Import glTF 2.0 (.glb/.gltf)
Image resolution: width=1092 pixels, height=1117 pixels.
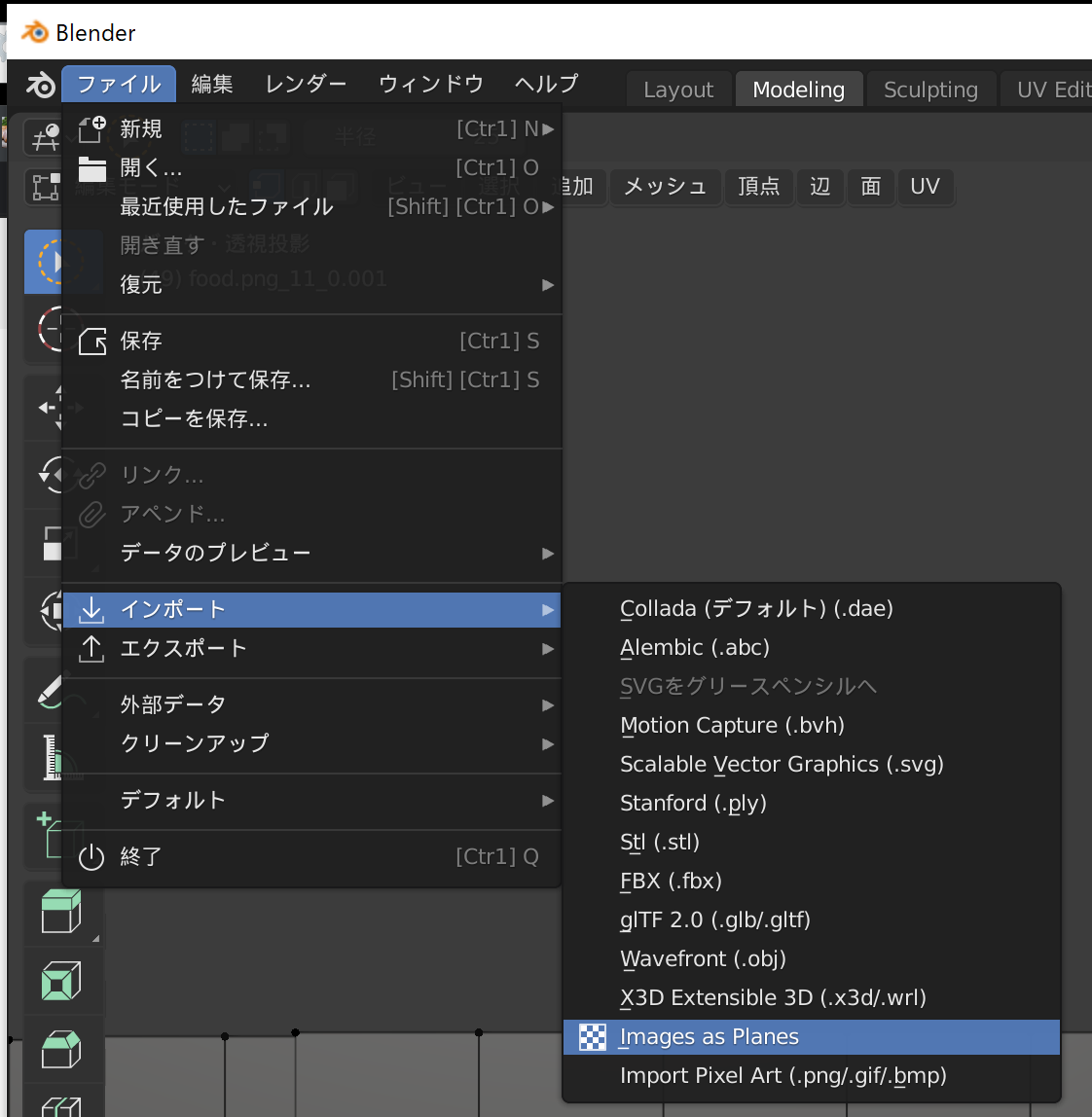click(x=811, y=920)
